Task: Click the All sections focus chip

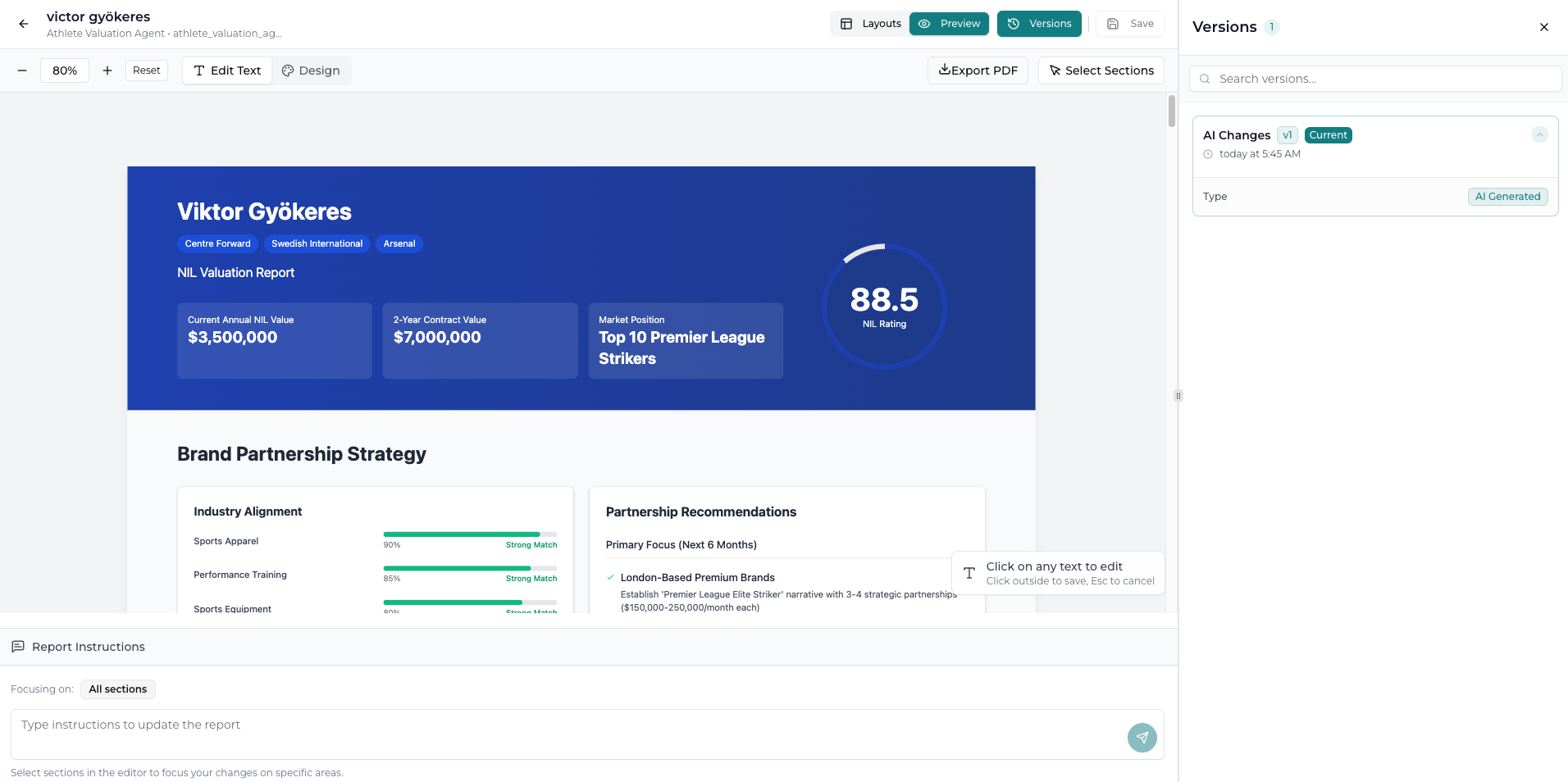Action: [118, 689]
